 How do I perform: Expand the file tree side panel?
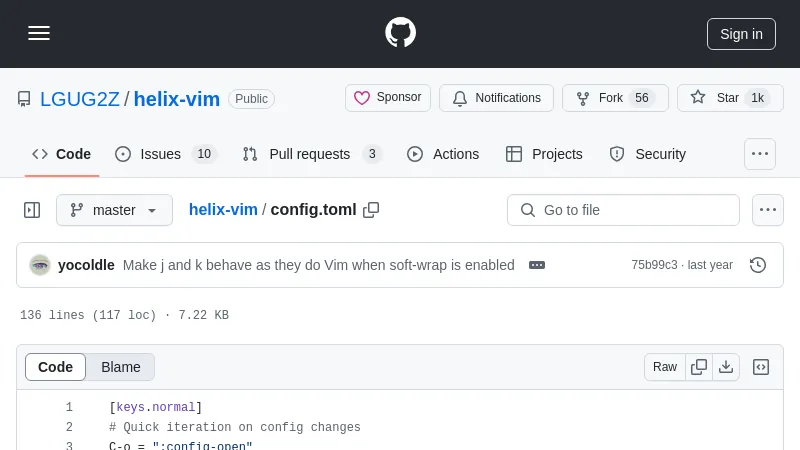pyautogui.click(x=32, y=210)
